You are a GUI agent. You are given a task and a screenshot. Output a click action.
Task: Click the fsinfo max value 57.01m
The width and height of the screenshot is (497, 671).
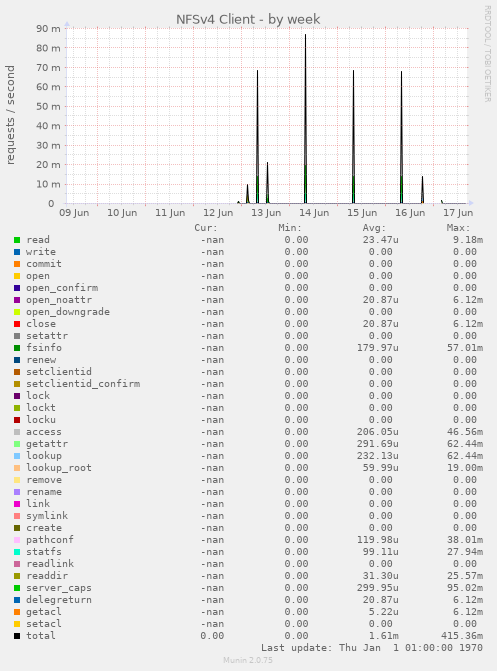pyautogui.click(x=465, y=348)
